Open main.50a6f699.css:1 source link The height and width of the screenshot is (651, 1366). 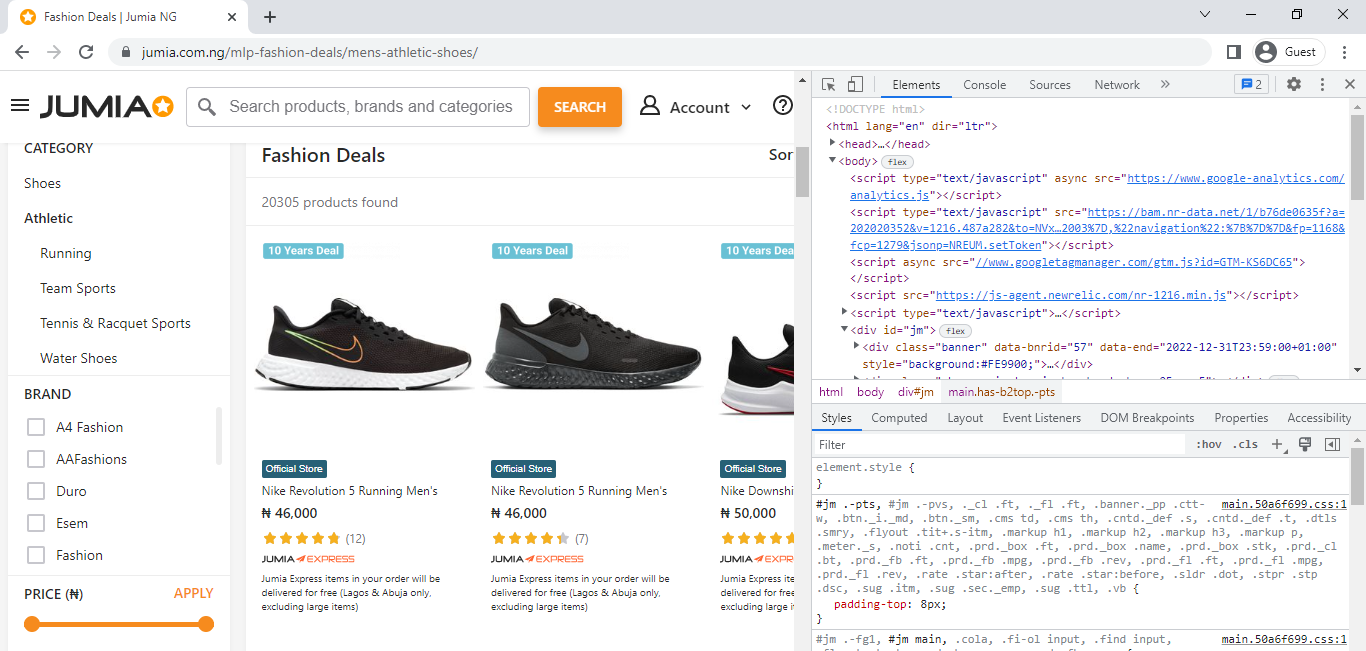point(1284,504)
